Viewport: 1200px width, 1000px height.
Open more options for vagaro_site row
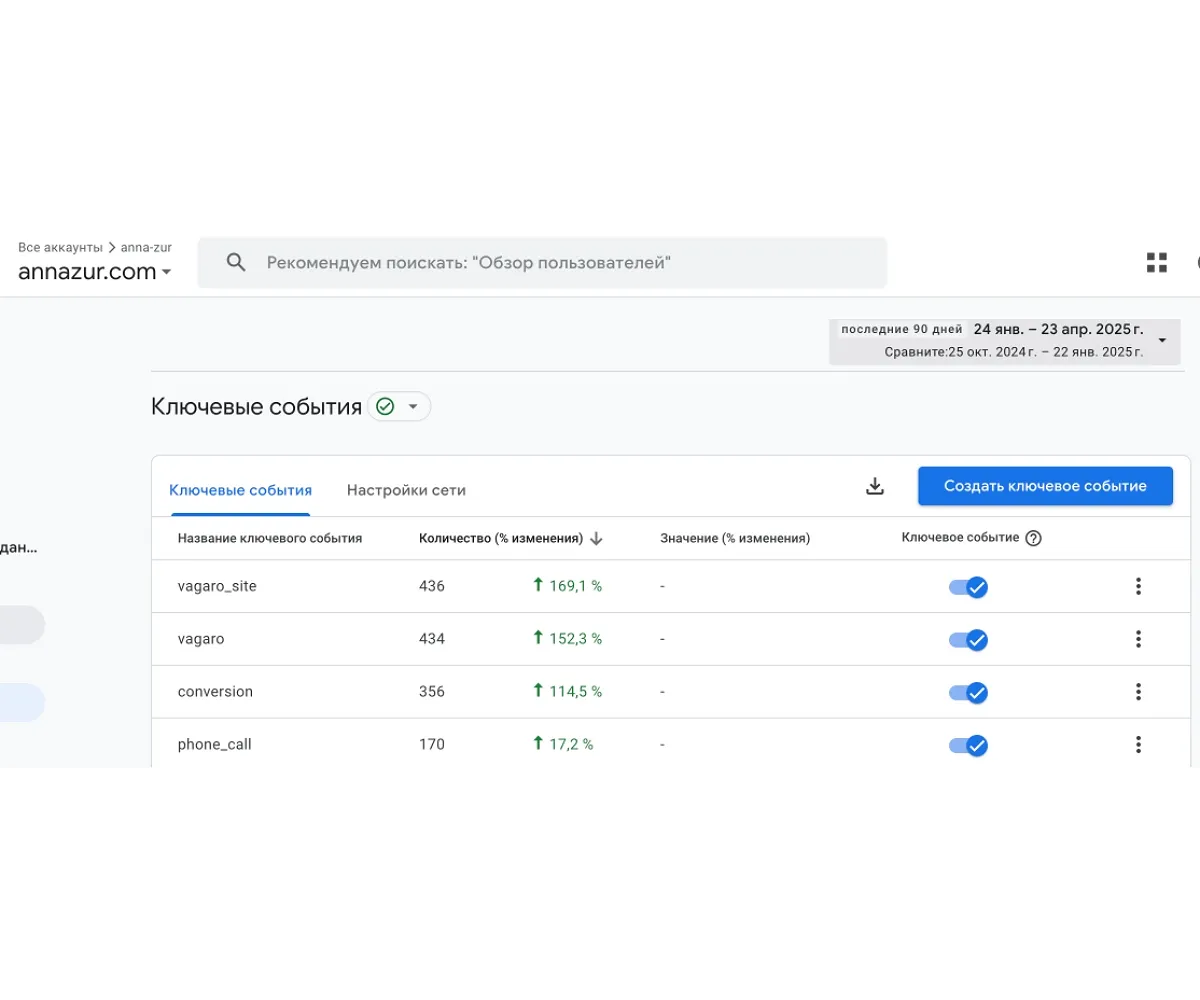1138,587
